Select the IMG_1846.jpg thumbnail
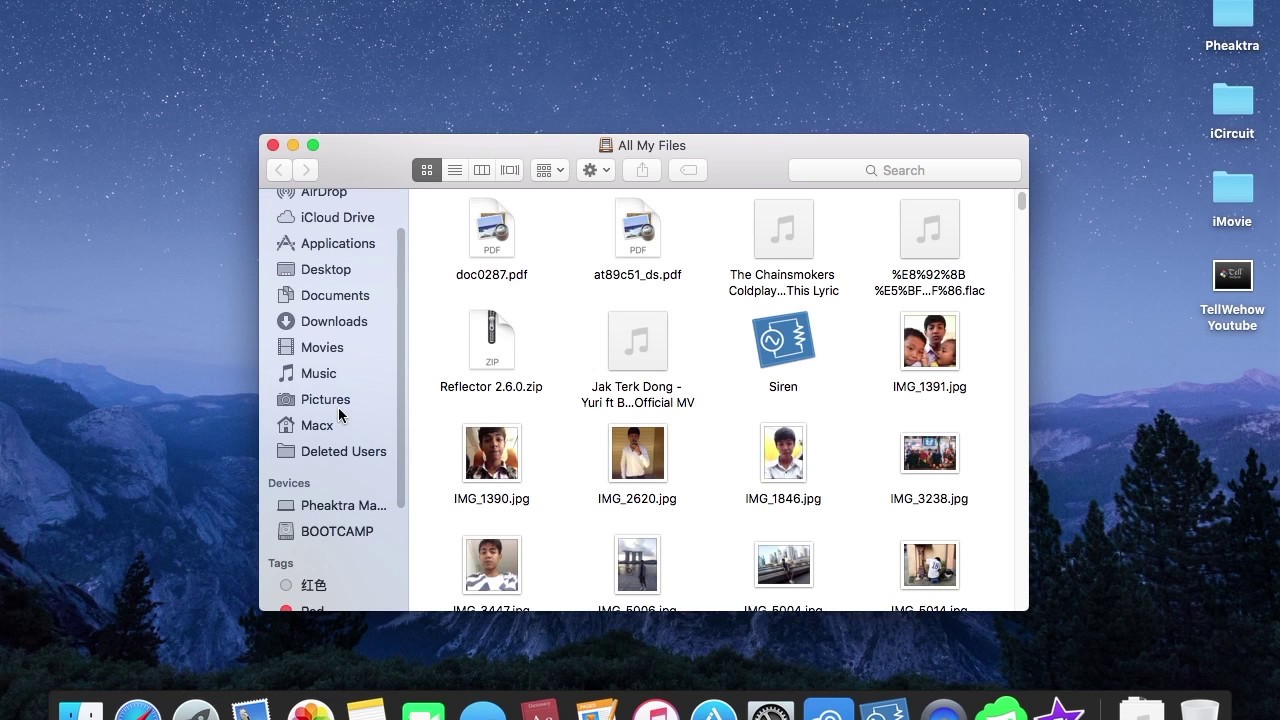Image resolution: width=1280 pixels, height=720 pixels. (783, 453)
